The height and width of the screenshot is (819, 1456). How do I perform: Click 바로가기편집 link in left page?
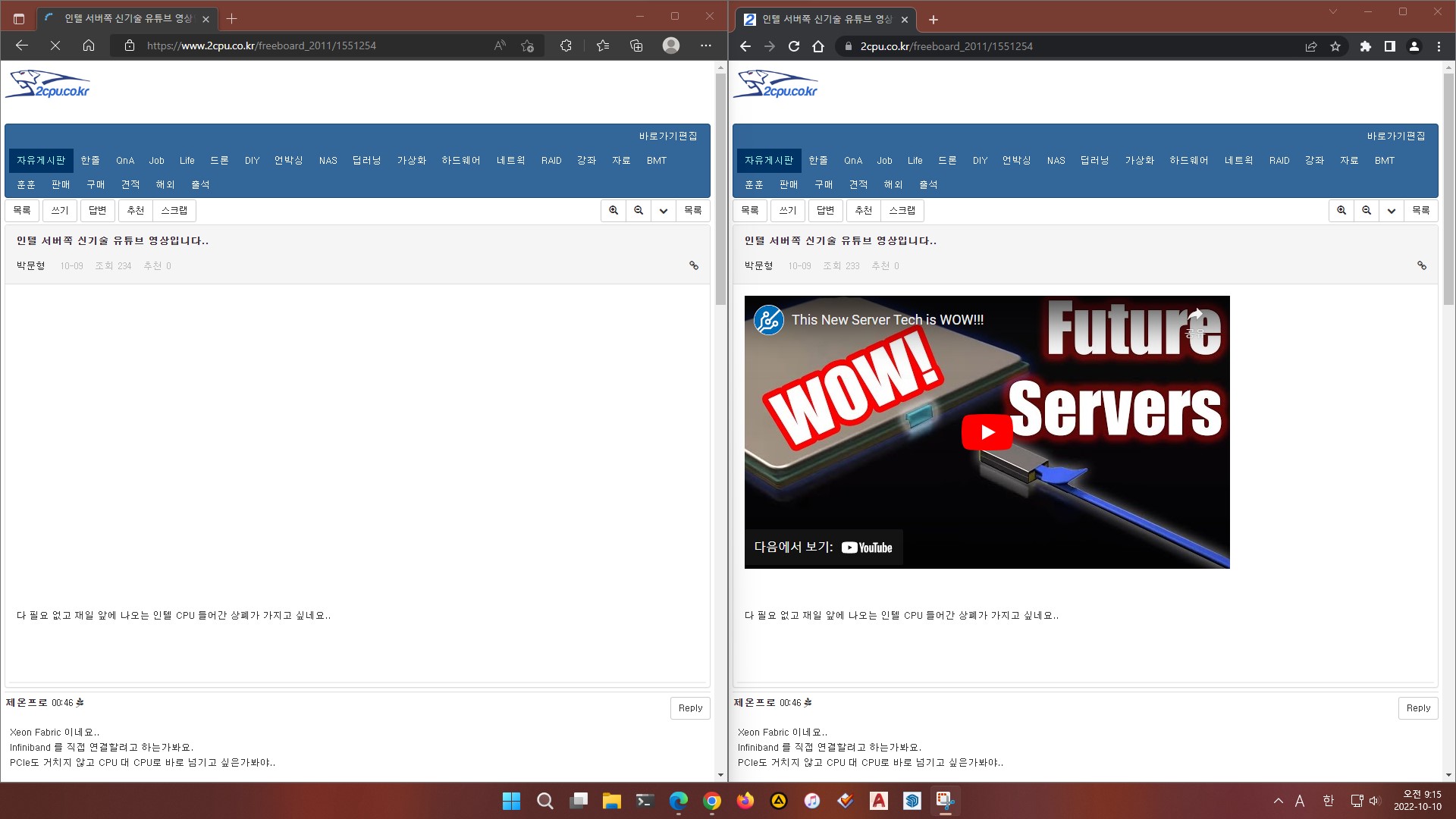(668, 136)
